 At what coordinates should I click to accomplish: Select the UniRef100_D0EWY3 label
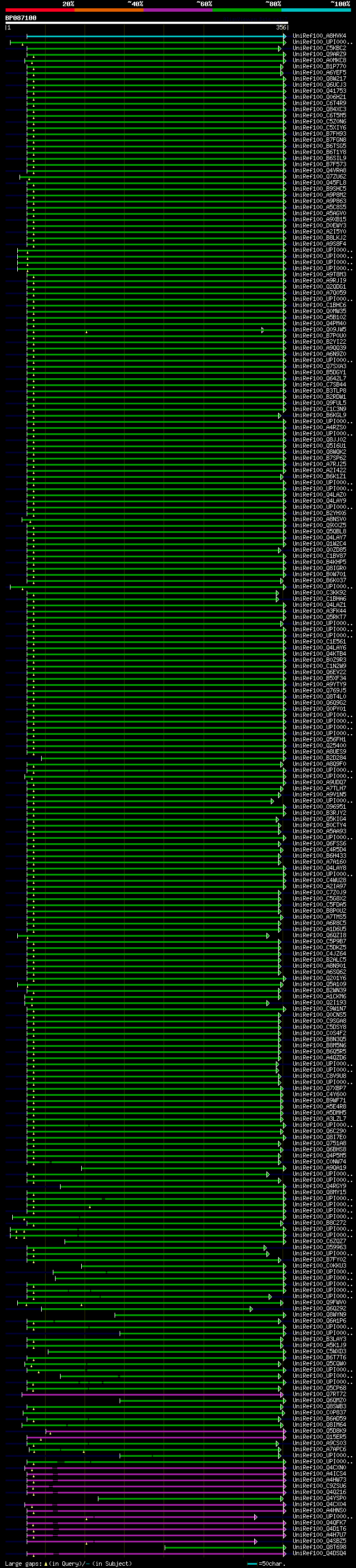pyautogui.click(x=319, y=225)
